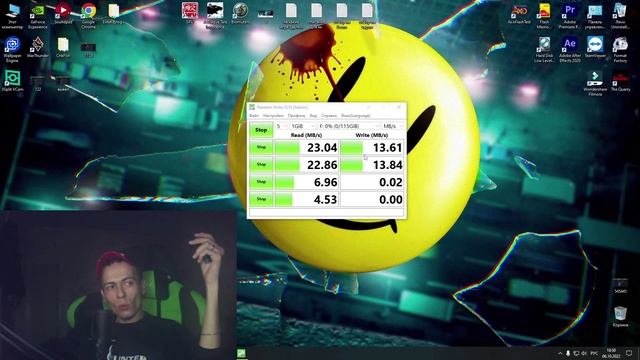The height and width of the screenshot is (360, 640).
Task: Open the test count dropdown showing 5
Action: (x=281, y=126)
